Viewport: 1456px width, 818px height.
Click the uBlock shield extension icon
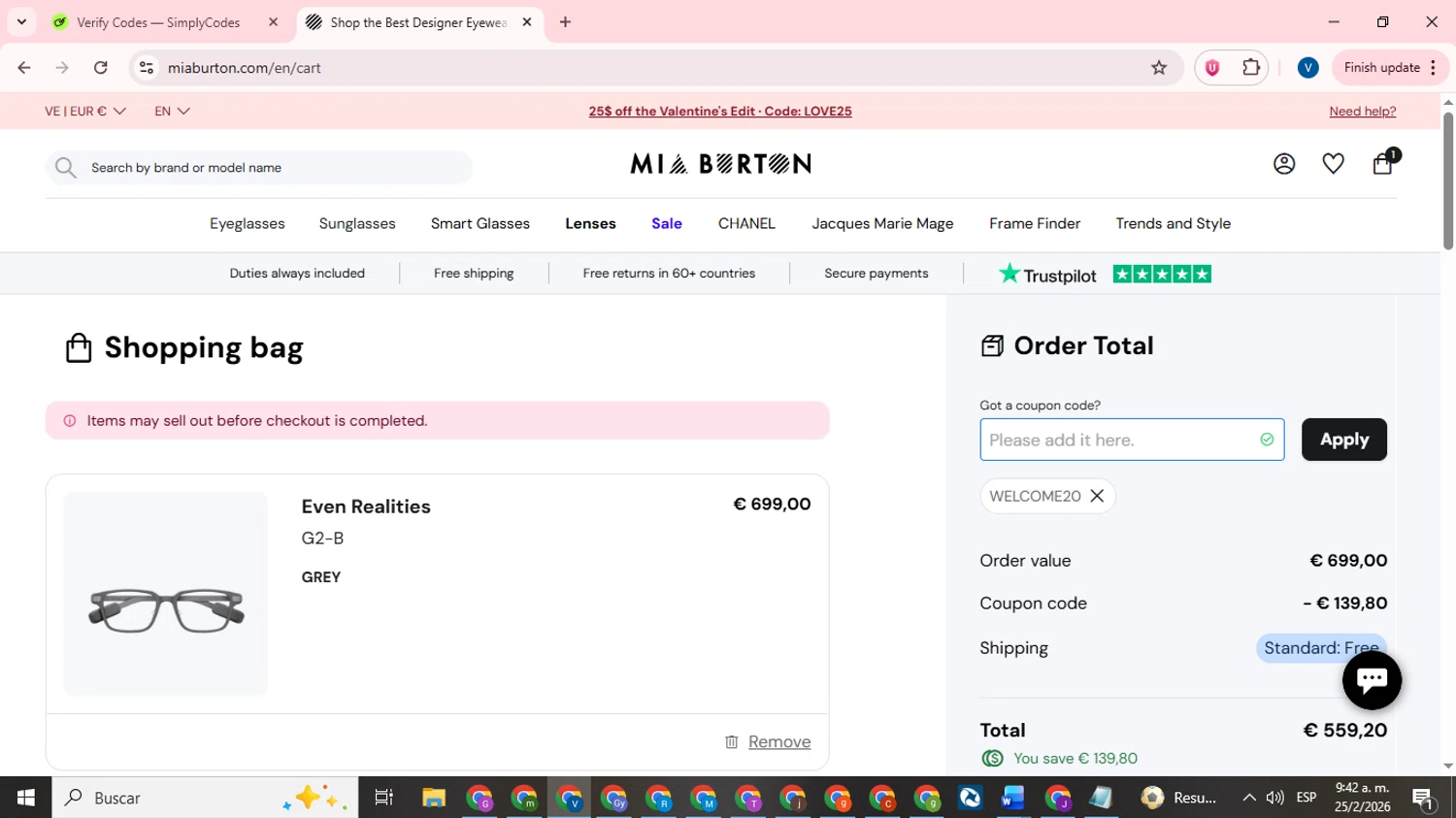tap(1212, 68)
